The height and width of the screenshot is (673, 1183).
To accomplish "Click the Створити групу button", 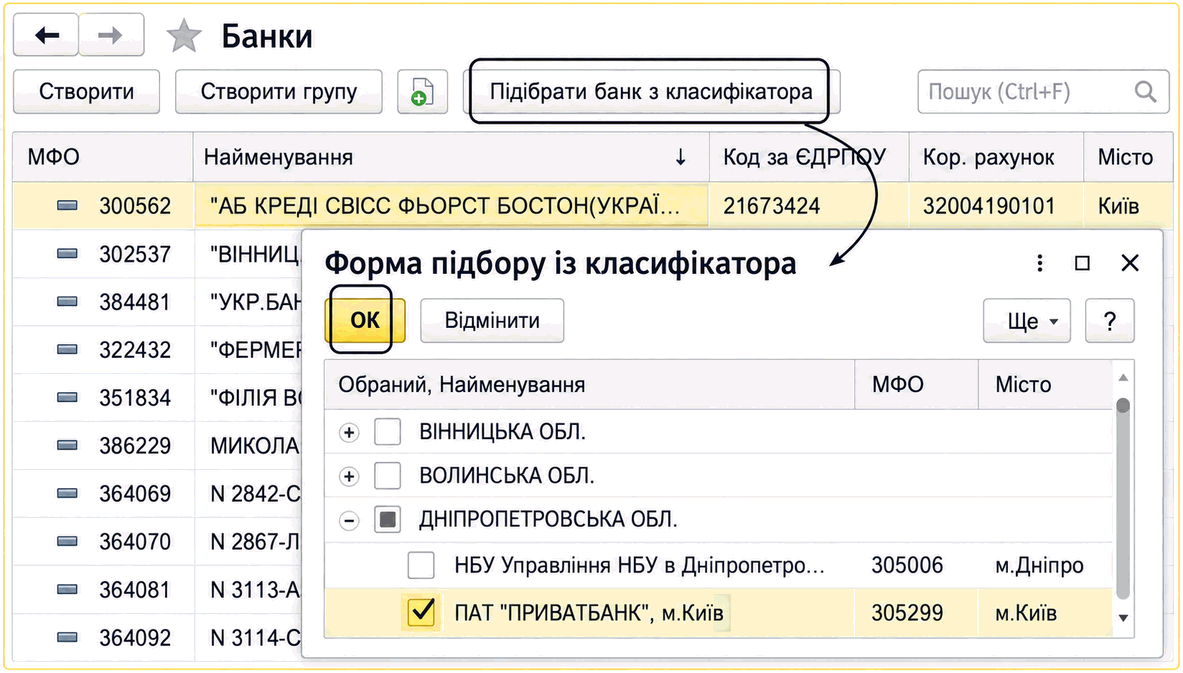I will point(279,92).
